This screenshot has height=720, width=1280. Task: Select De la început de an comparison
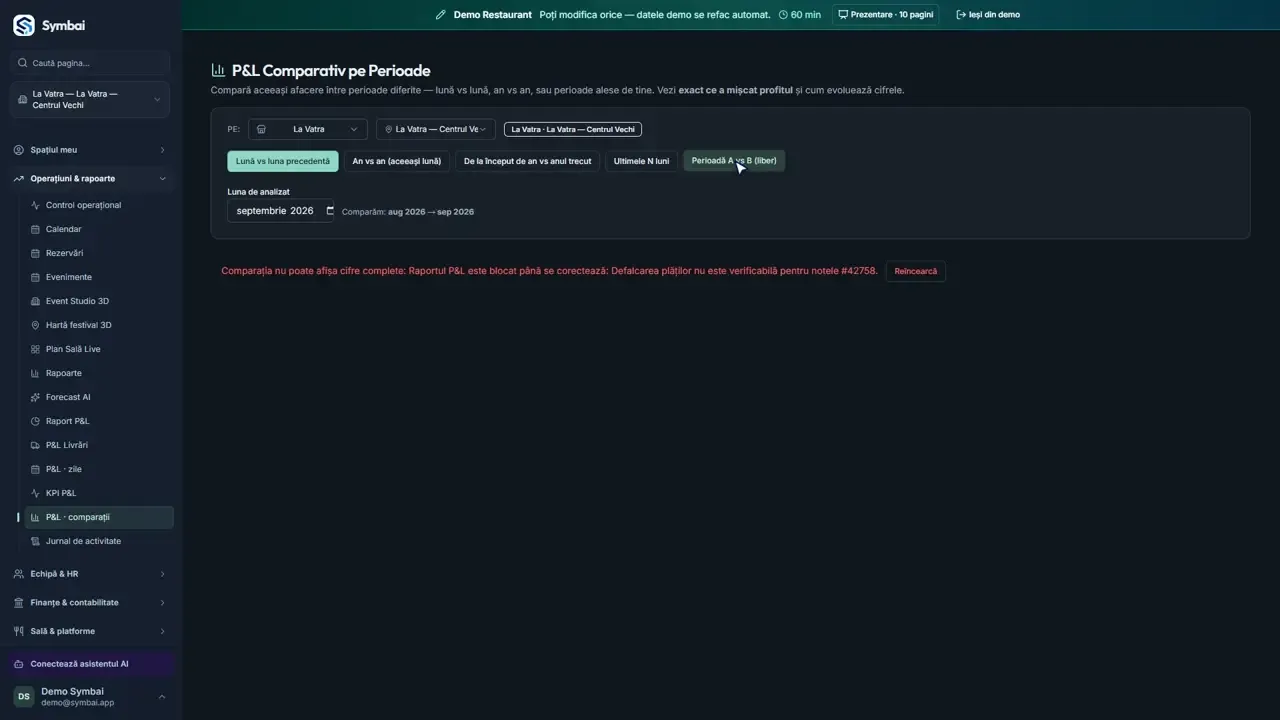coord(527,161)
